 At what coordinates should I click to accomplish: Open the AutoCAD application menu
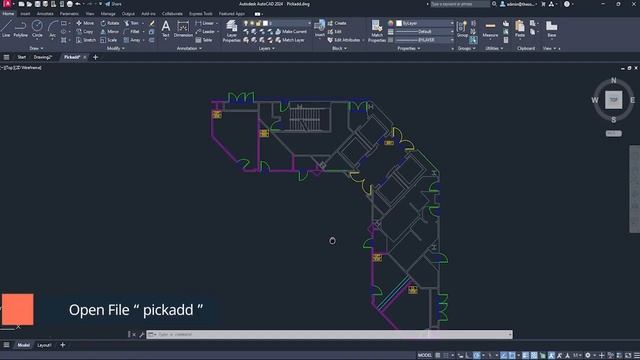(7, 4)
